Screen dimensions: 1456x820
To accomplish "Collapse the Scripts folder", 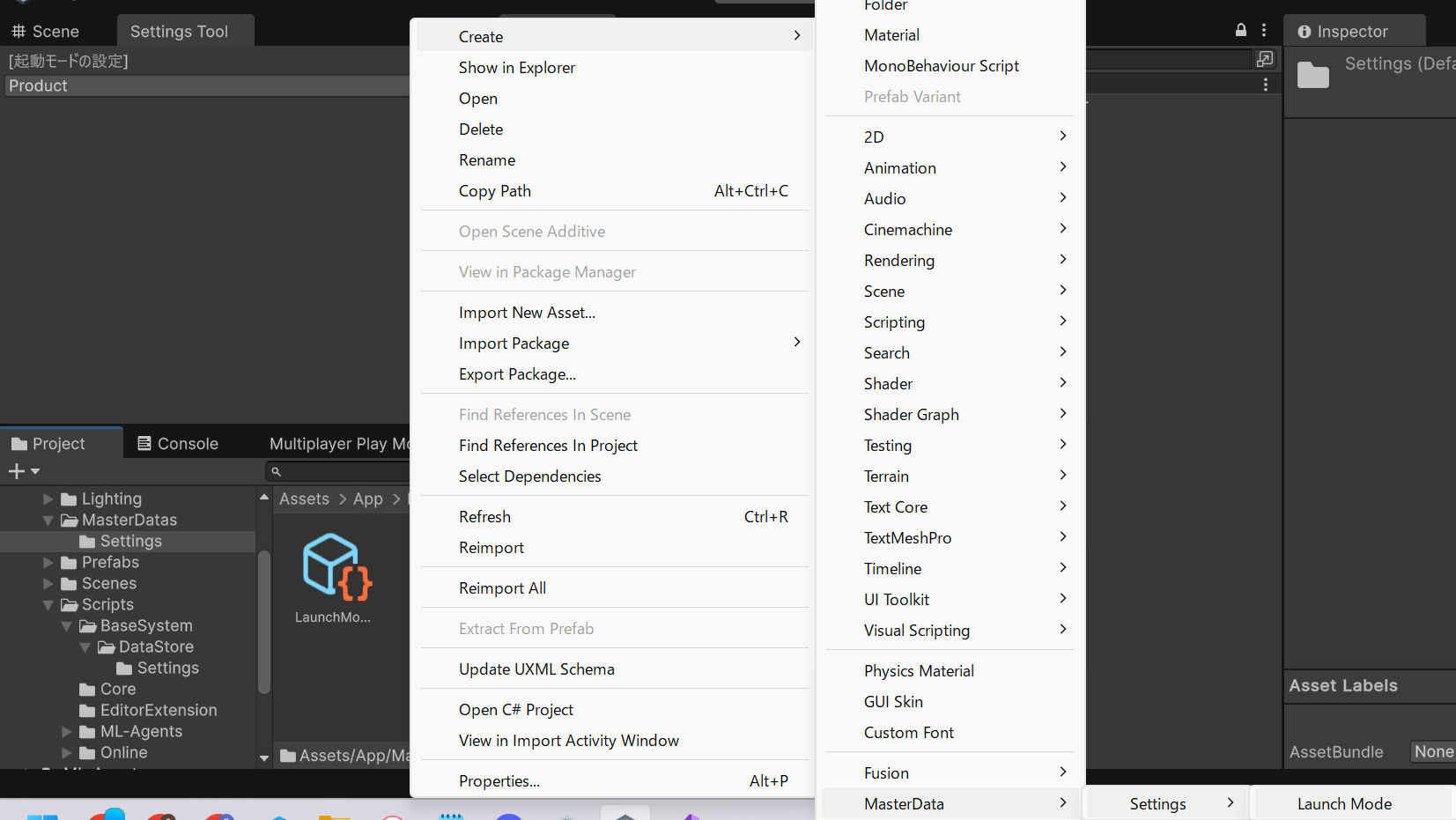I will [x=48, y=605].
